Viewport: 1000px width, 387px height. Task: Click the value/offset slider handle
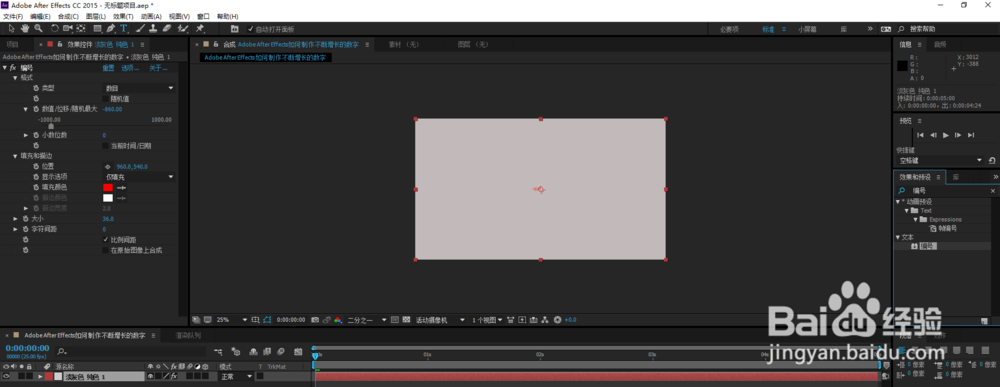(x=51, y=126)
